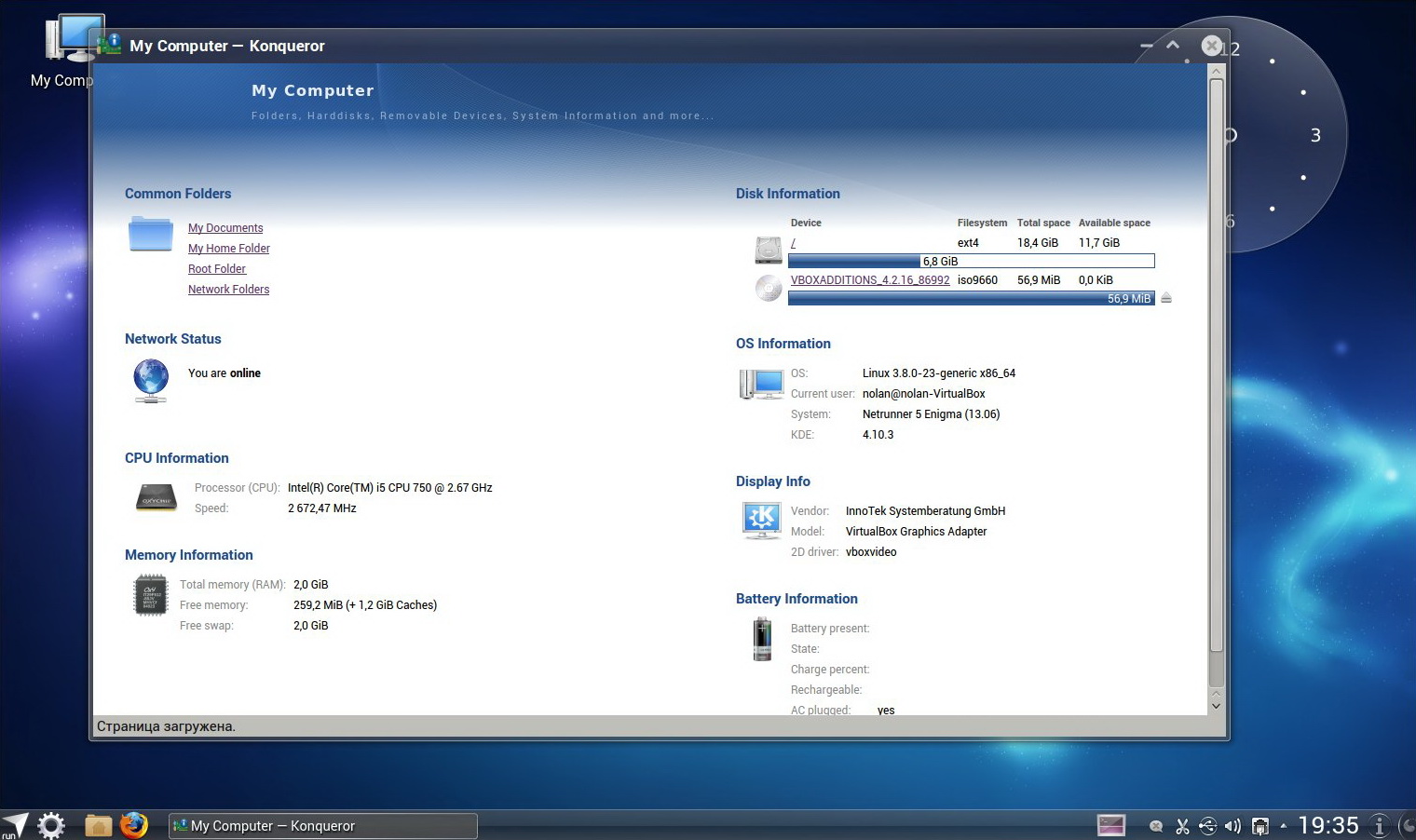Image resolution: width=1416 pixels, height=840 pixels.
Task: Click the volume speaker tray icon
Action: (1232, 826)
